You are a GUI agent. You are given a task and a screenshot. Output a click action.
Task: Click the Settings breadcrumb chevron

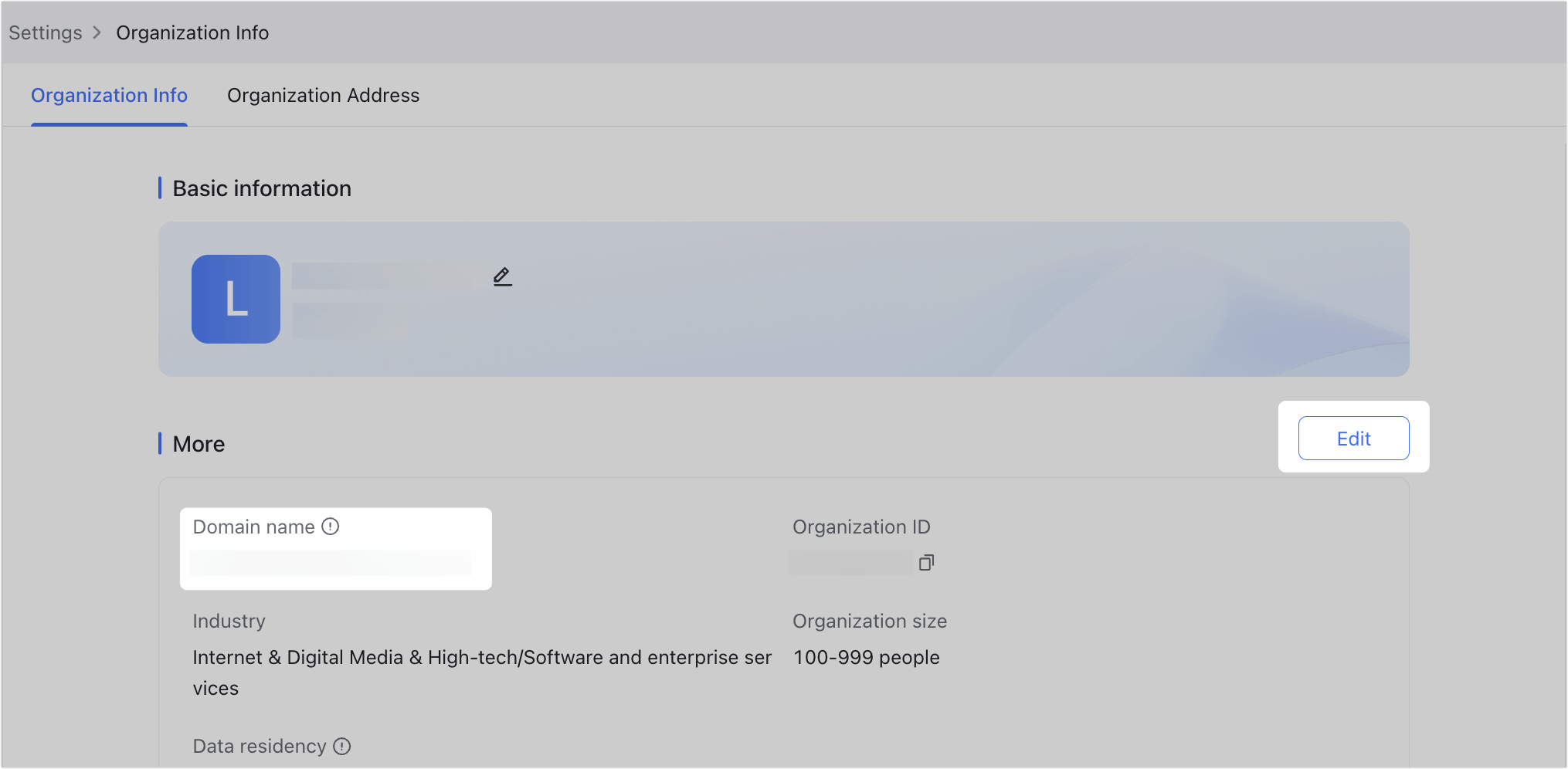(x=98, y=32)
